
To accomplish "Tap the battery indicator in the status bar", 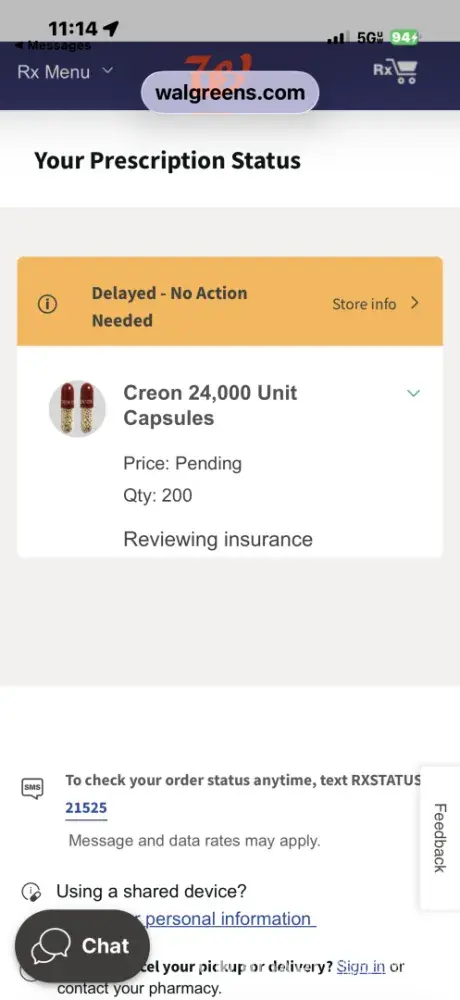I will (x=404, y=38).
